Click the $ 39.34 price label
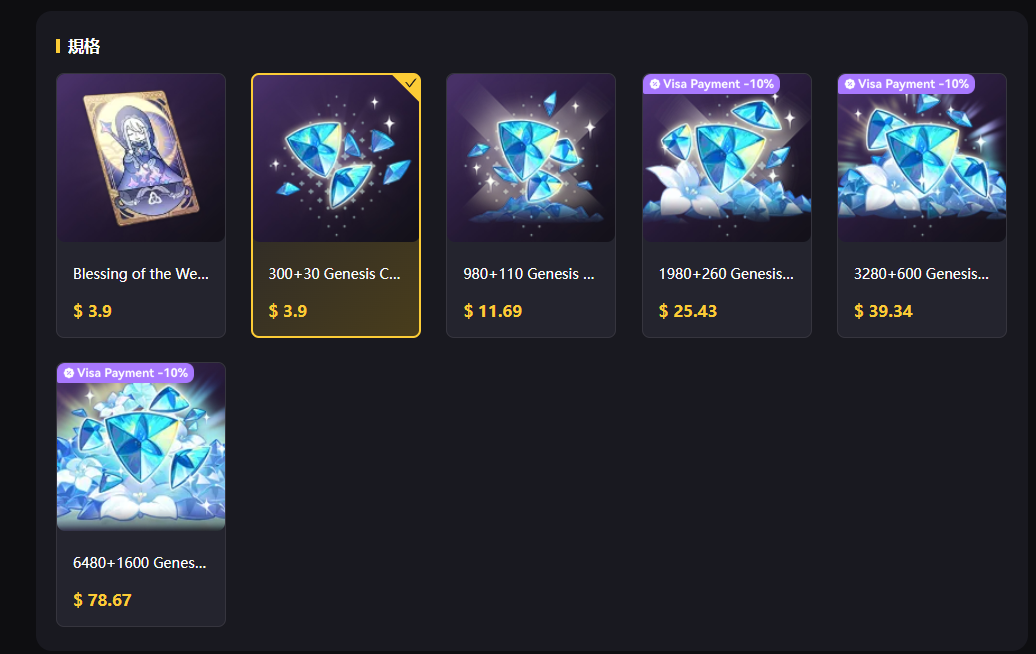 tap(883, 311)
